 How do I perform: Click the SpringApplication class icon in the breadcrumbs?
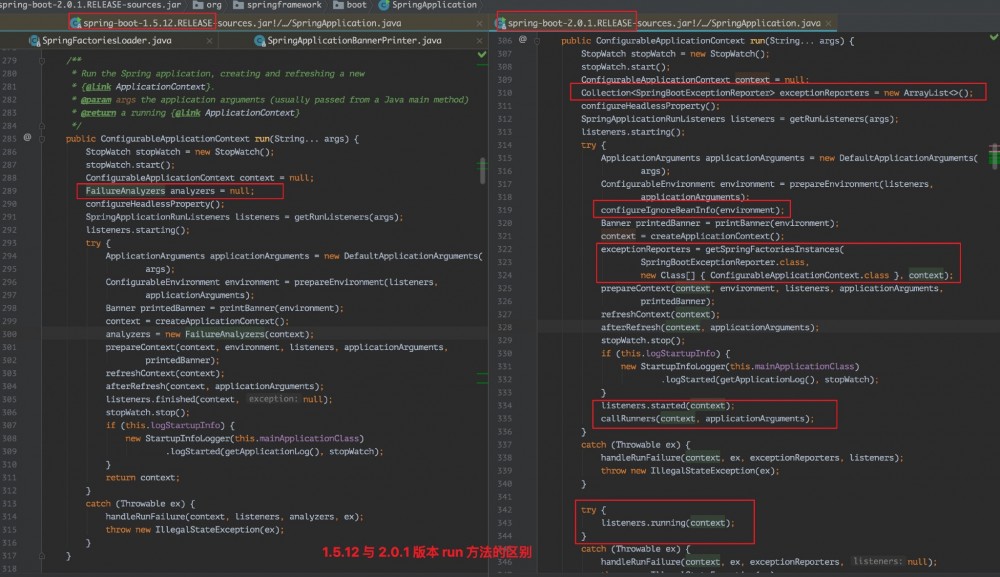[385, 5]
